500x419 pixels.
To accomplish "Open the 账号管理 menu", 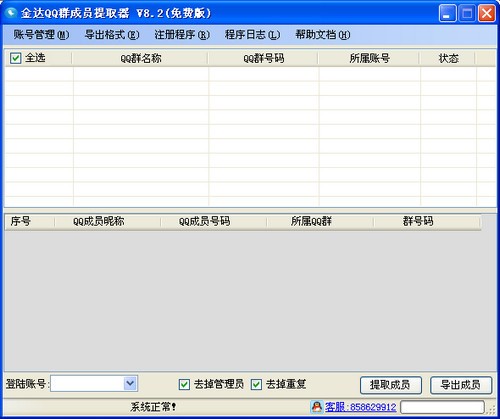I will click(x=41, y=35).
